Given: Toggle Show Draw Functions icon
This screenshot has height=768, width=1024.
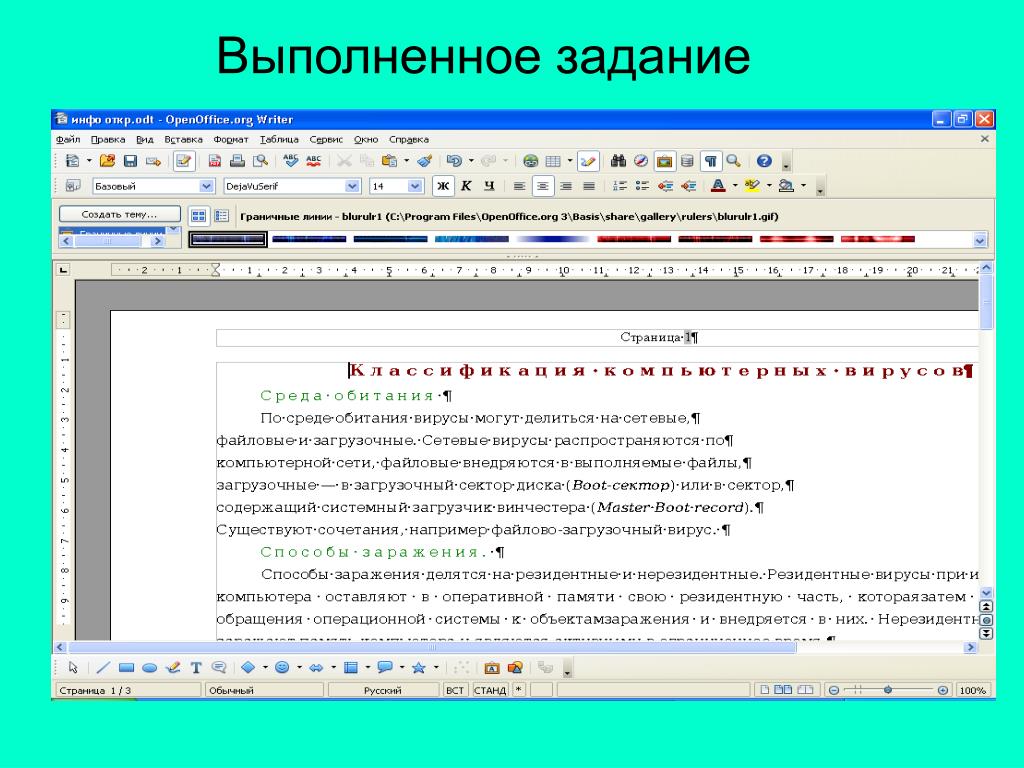Looking at the screenshot, I should pyautogui.click(x=587, y=161).
